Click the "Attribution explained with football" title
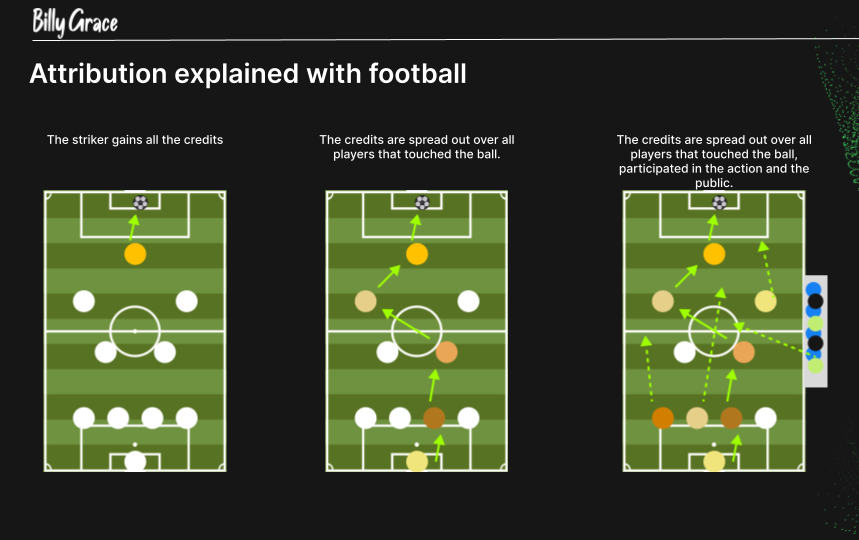Screen dimensions: 859x540 tap(248, 74)
